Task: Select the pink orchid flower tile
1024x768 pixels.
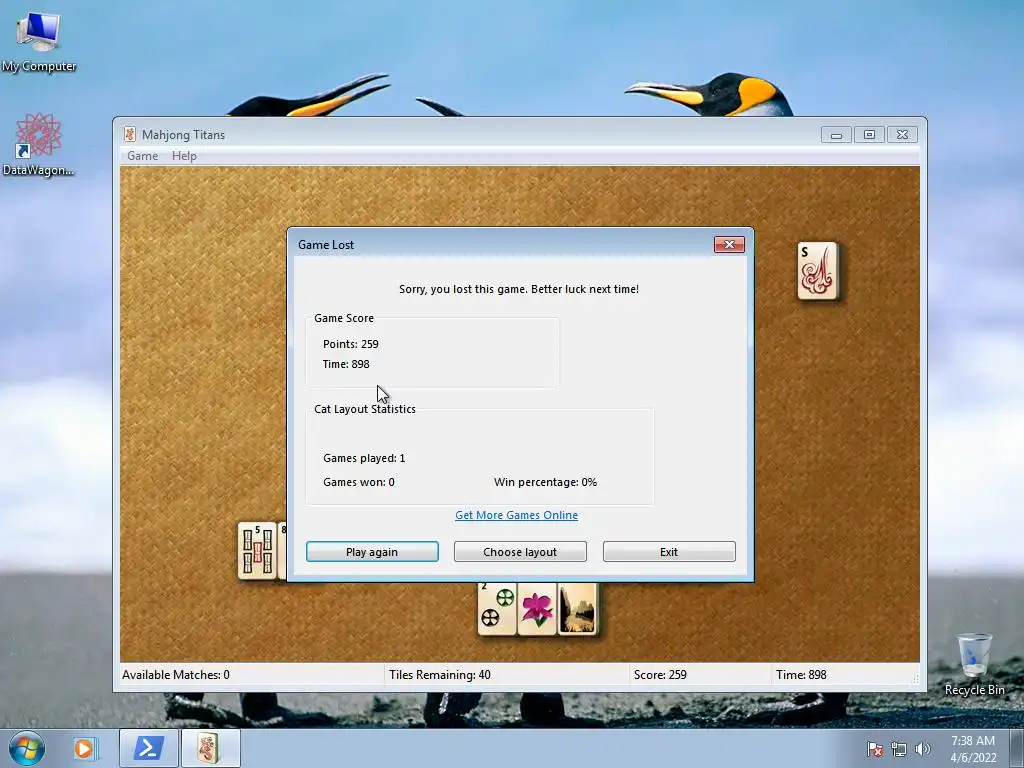Action: click(537, 609)
